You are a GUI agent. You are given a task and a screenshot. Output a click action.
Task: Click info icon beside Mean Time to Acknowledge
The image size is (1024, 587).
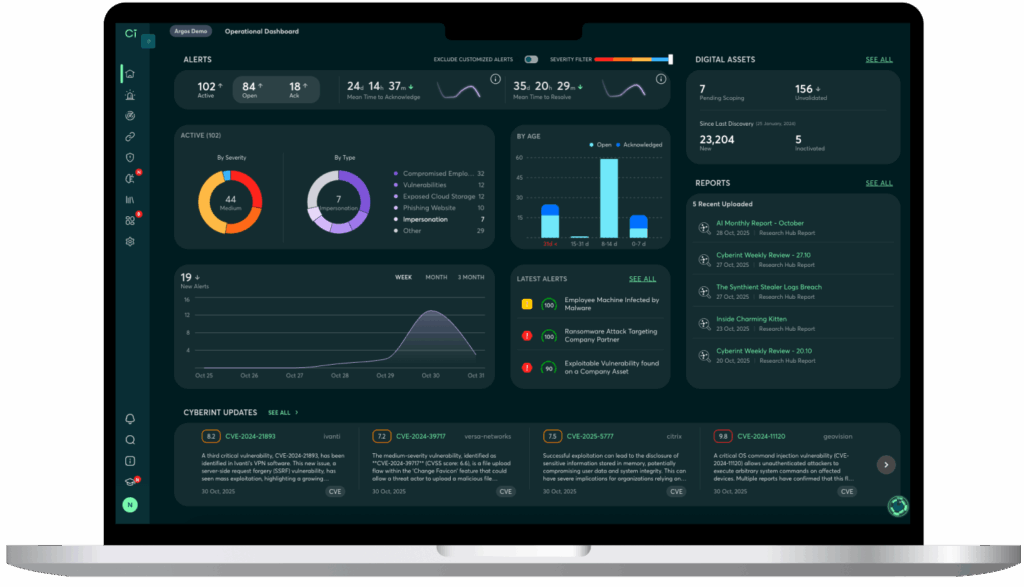pyautogui.click(x=494, y=79)
